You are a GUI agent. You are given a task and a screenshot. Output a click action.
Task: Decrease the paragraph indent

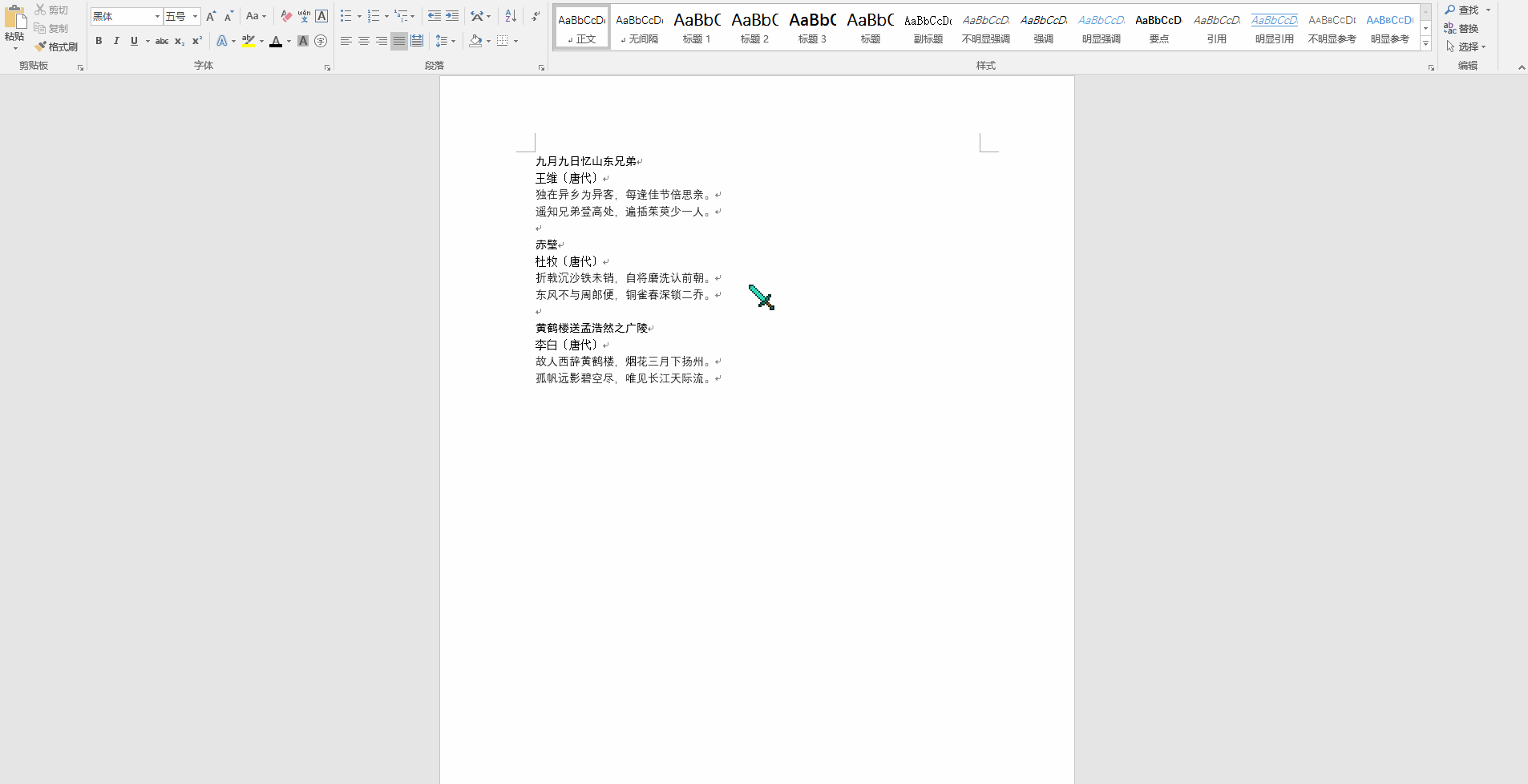(434, 16)
